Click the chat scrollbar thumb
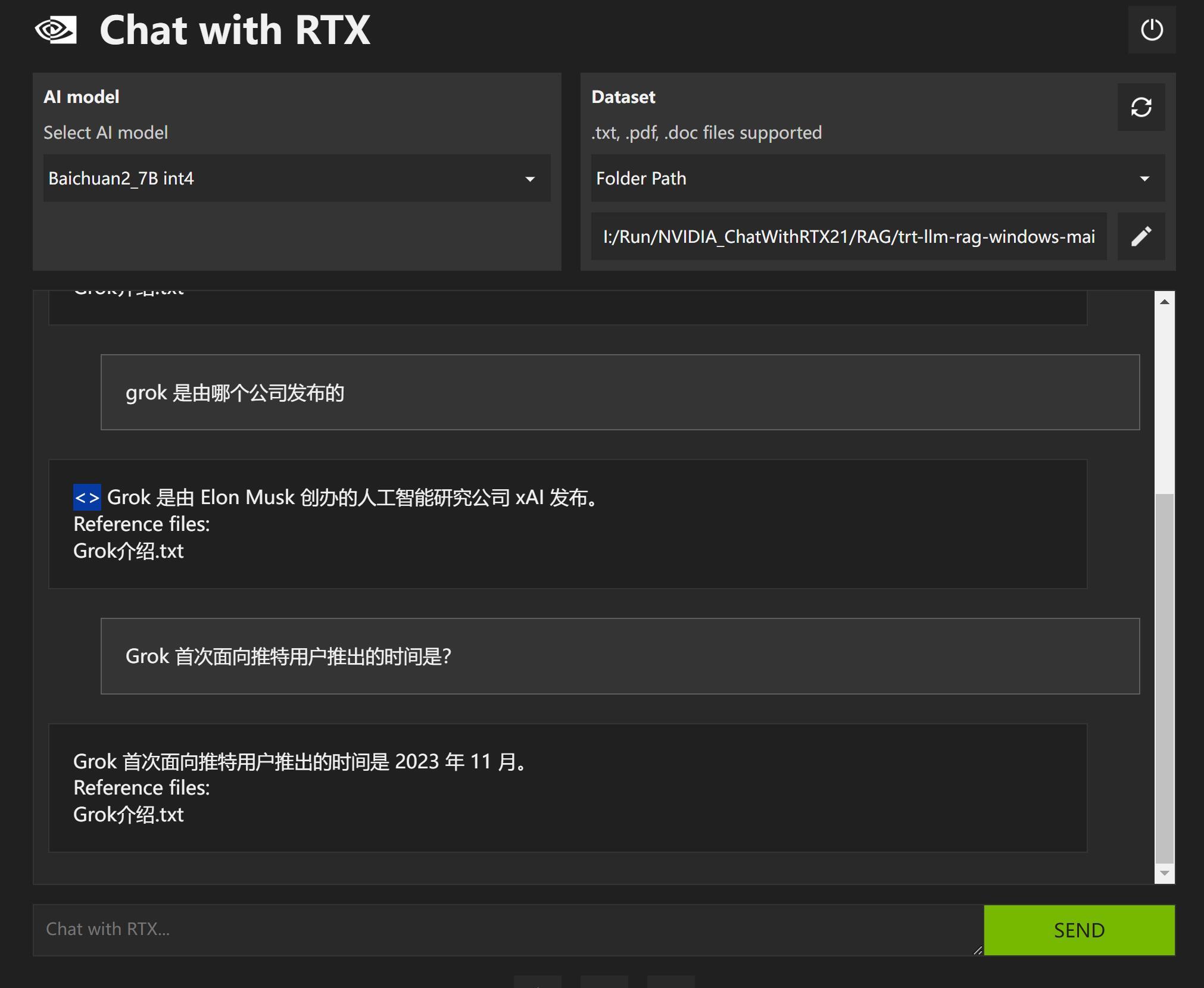 [1165, 678]
